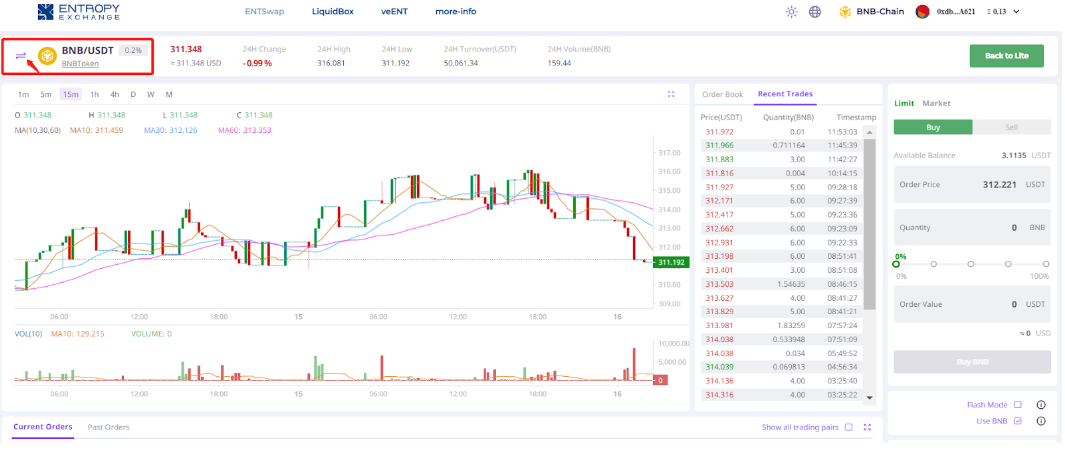The image size is (1065, 452).
Task: Check Show all trading pairs
Action: click(x=848, y=428)
